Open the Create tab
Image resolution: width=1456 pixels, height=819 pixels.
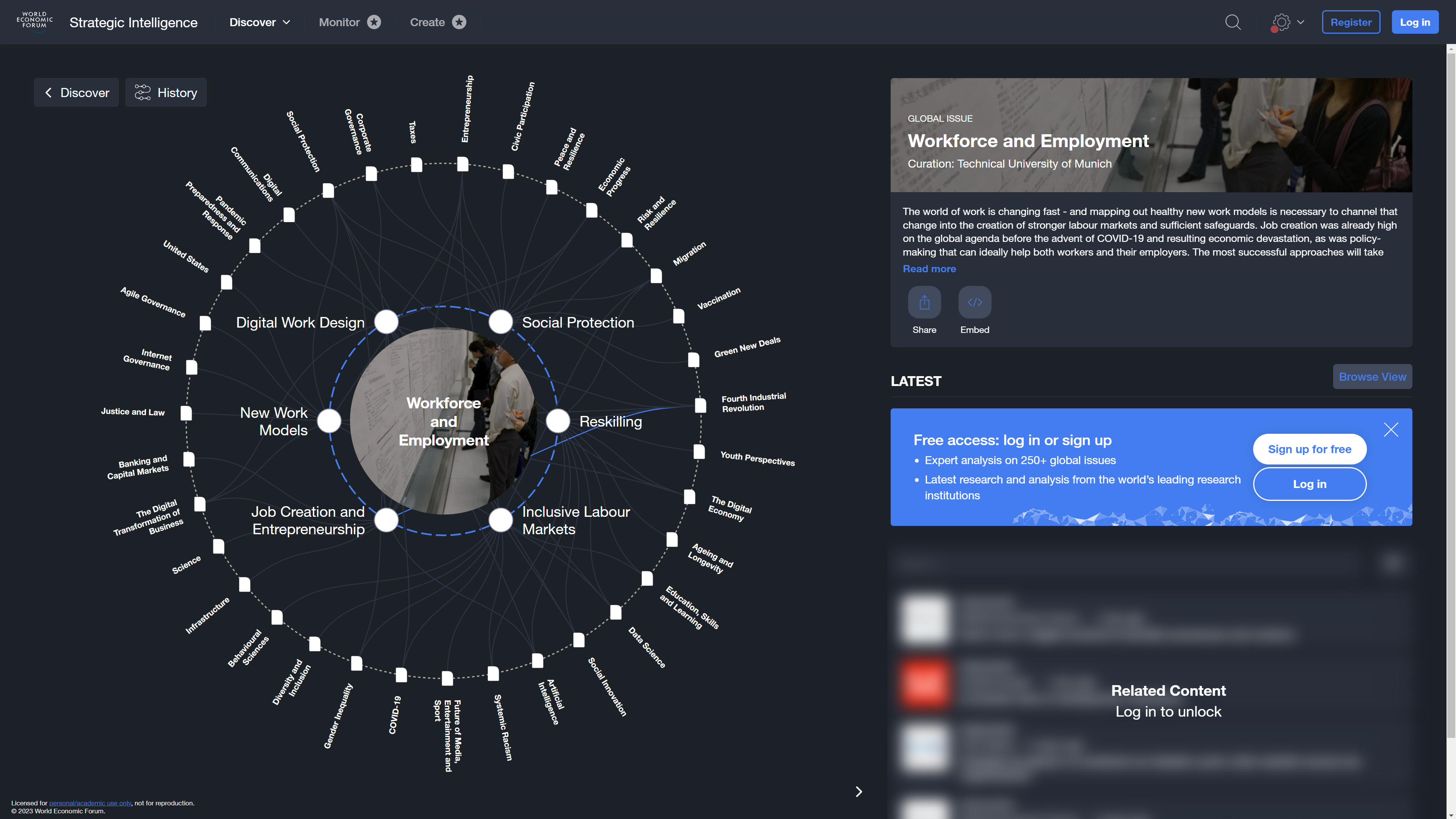(x=438, y=22)
